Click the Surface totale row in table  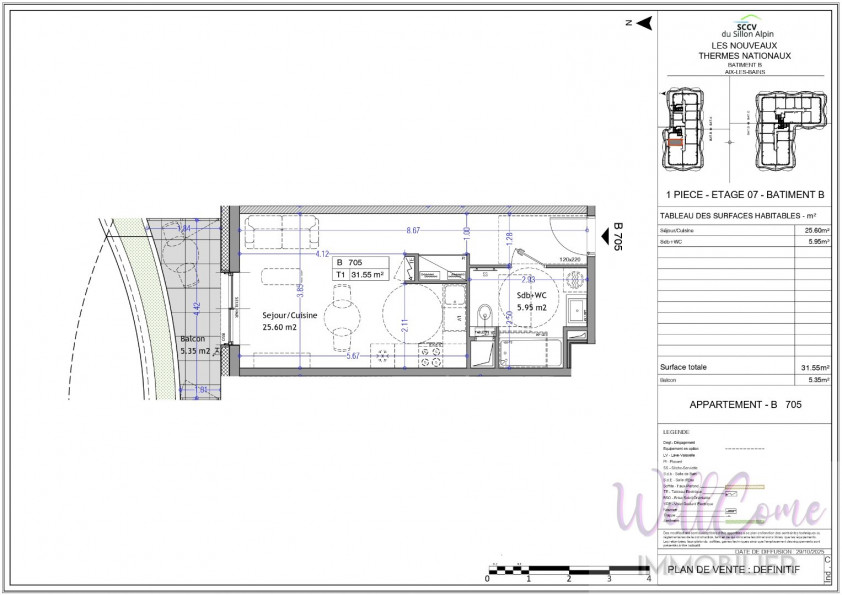tap(745, 367)
